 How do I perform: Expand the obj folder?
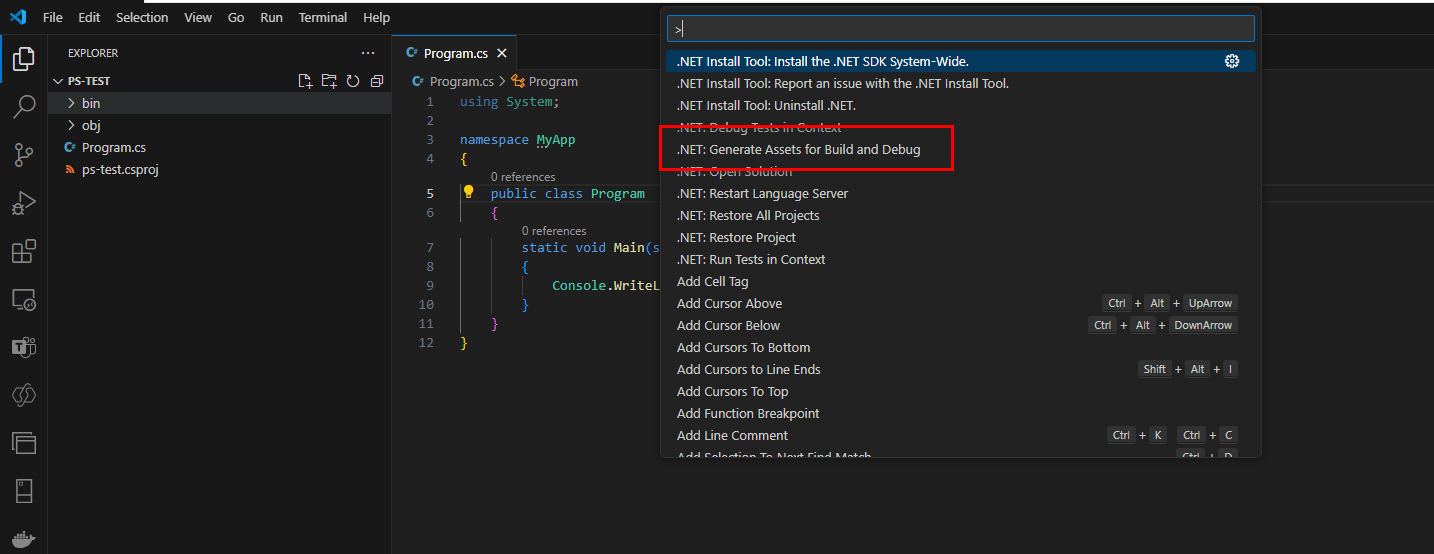(x=71, y=125)
